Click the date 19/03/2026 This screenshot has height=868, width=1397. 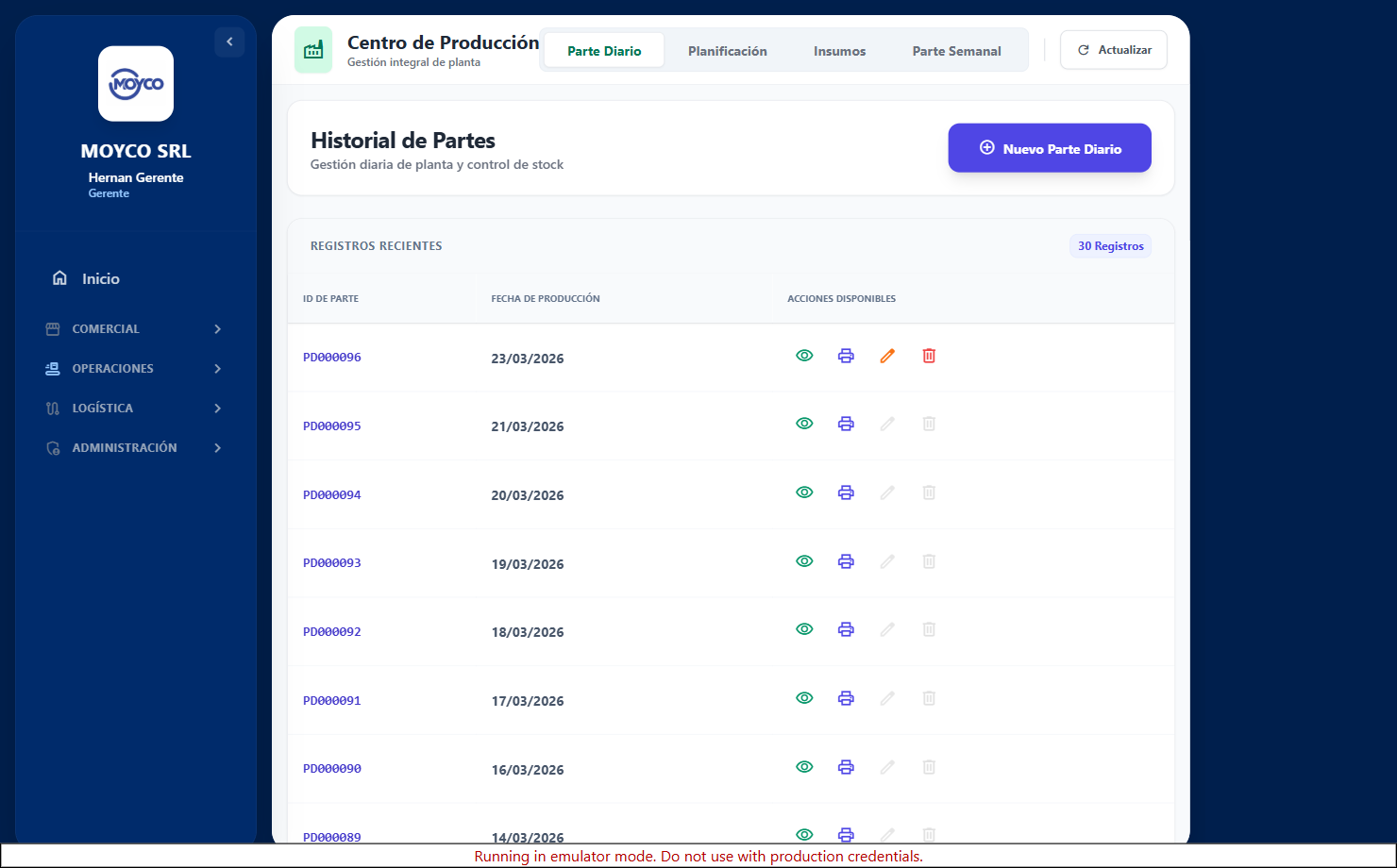click(528, 564)
